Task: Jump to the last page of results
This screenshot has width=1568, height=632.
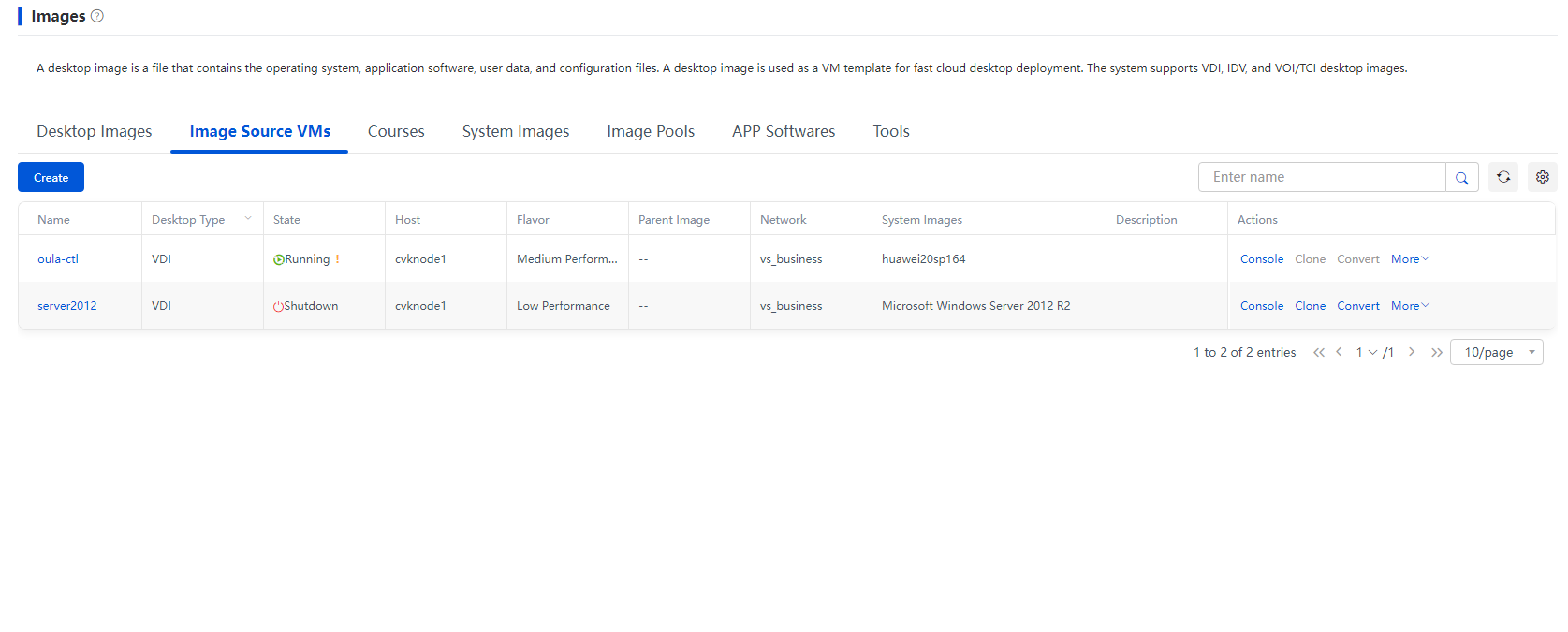Action: (x=1437, y=352)
